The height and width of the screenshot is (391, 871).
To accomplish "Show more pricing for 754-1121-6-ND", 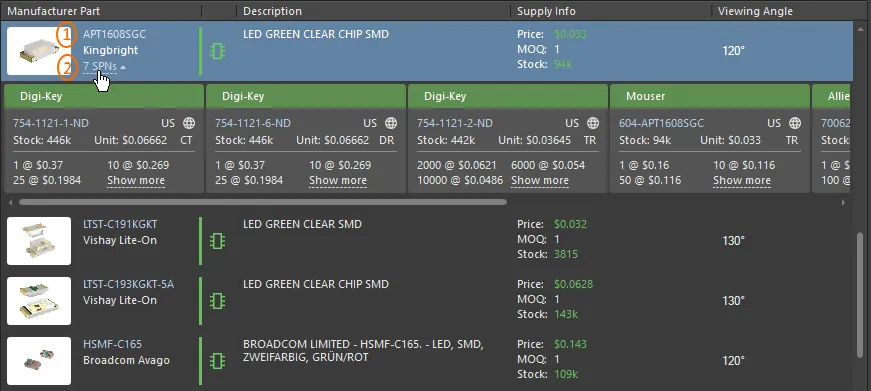I will coord(338,181).
